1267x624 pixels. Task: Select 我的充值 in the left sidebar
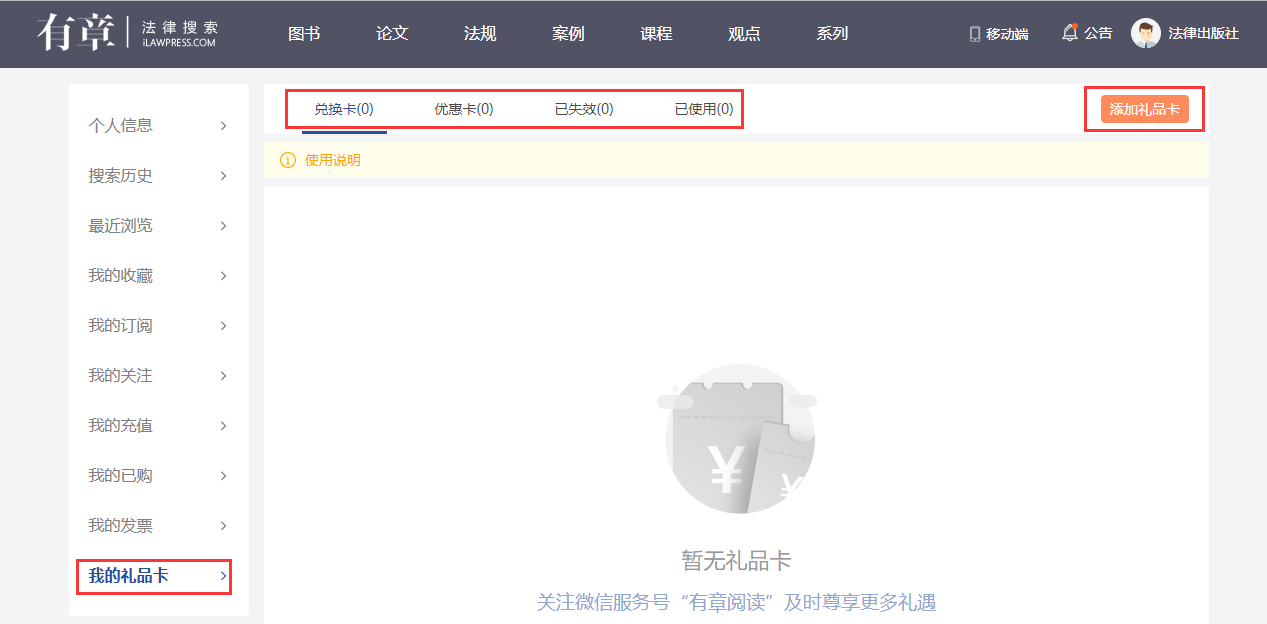(x=121, y=426)
